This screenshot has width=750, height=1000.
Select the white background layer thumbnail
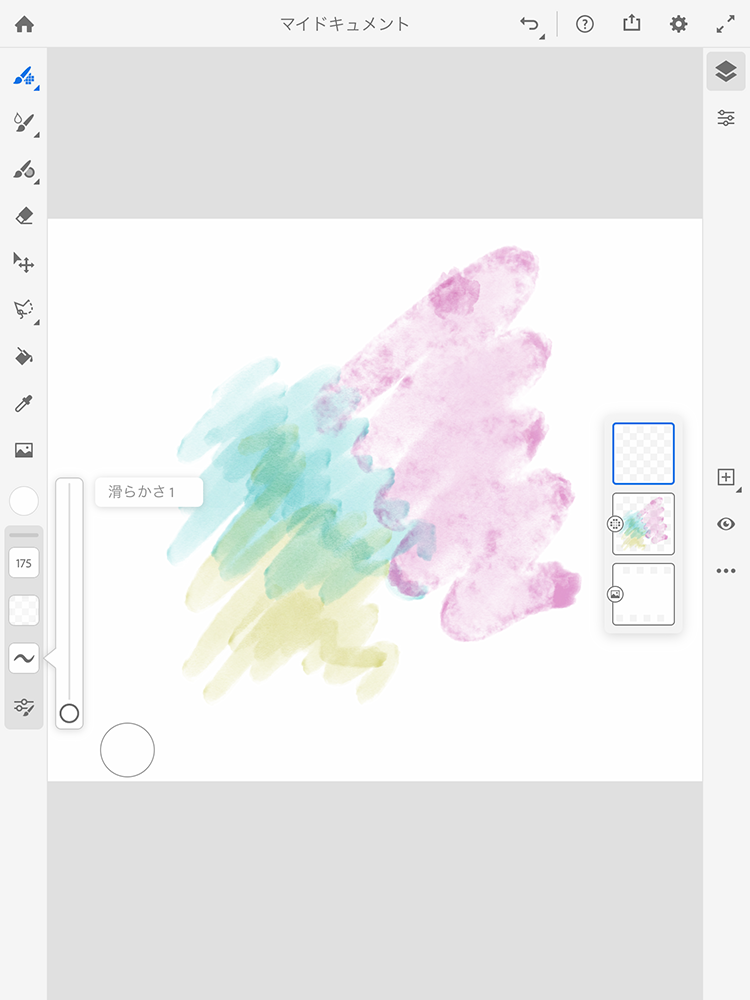coord(643,594)
